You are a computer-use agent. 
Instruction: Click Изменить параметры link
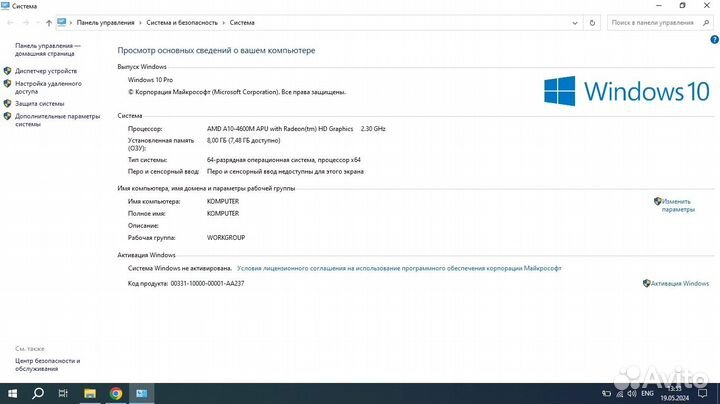tap(678, 205)
